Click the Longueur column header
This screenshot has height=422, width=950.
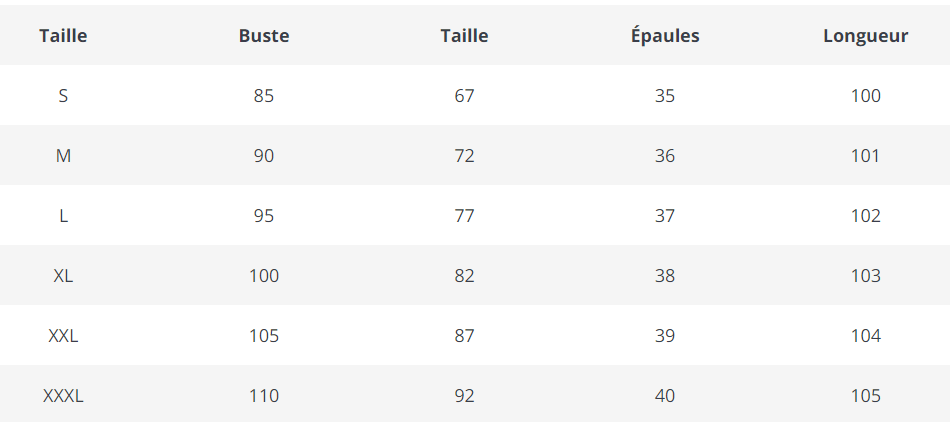click(865, 36)
